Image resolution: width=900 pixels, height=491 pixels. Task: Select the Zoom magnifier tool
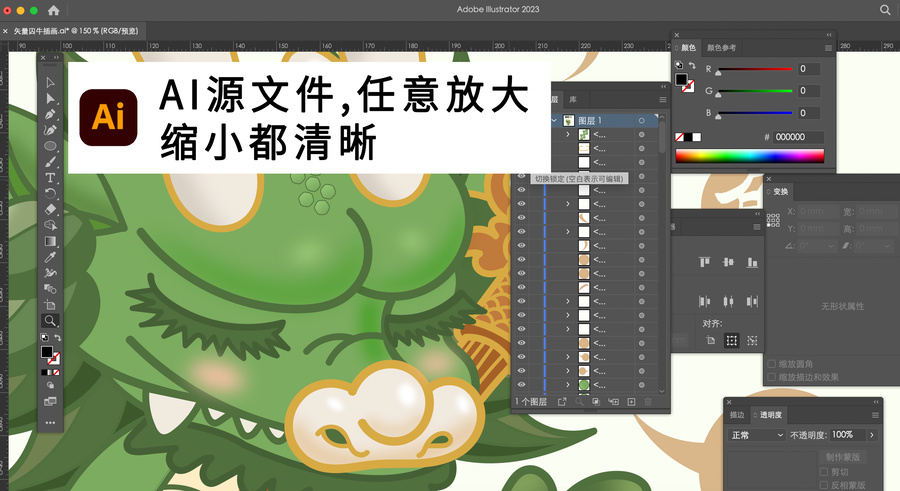51,320
